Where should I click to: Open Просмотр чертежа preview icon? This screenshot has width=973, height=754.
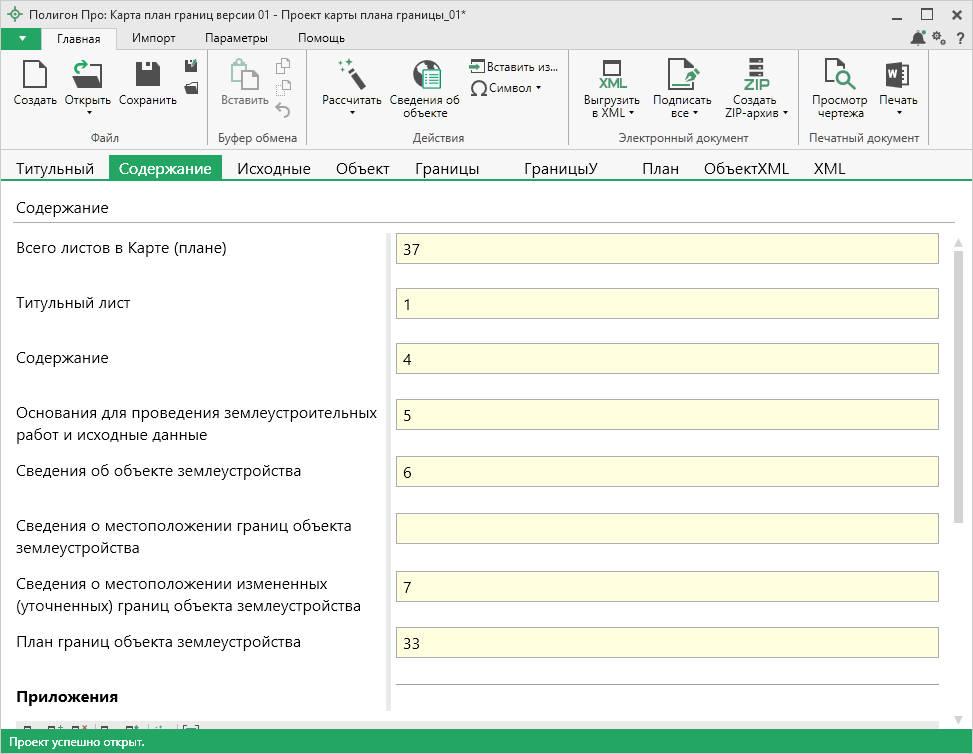point(838,75)
